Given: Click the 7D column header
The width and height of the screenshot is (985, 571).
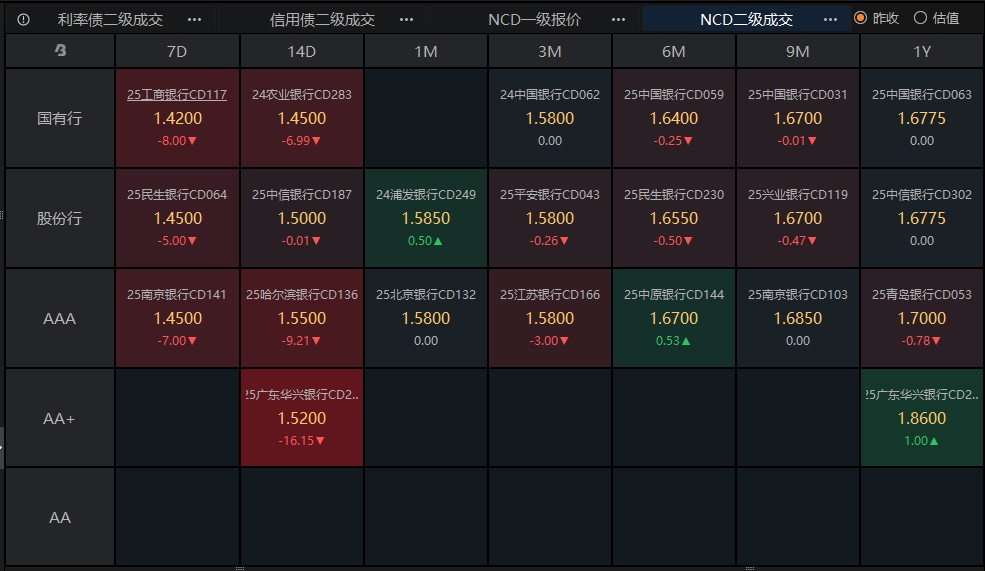Looking at the screenshot, I should tap(177, 51).
